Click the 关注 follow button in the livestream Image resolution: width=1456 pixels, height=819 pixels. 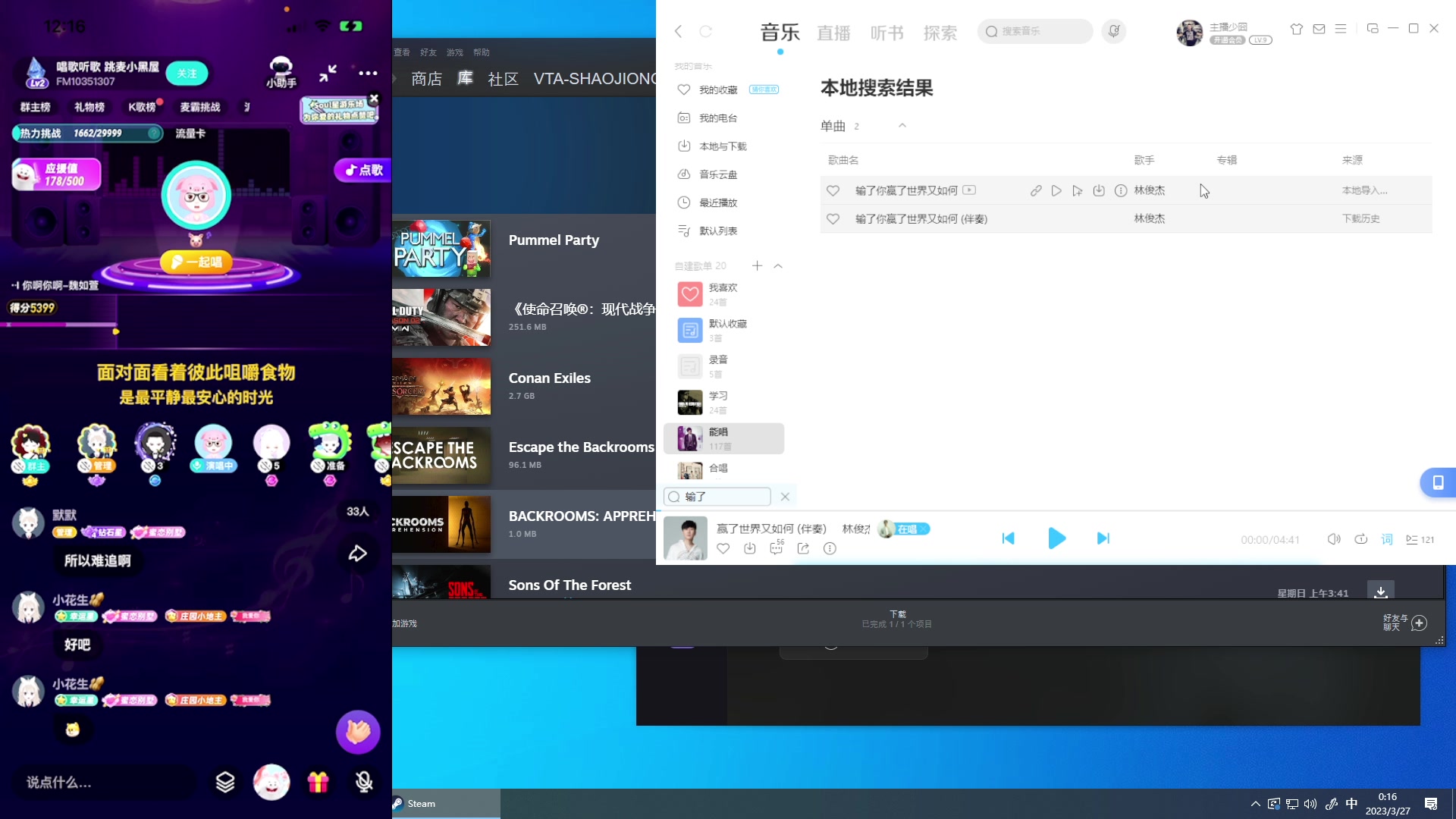point(187,73)
